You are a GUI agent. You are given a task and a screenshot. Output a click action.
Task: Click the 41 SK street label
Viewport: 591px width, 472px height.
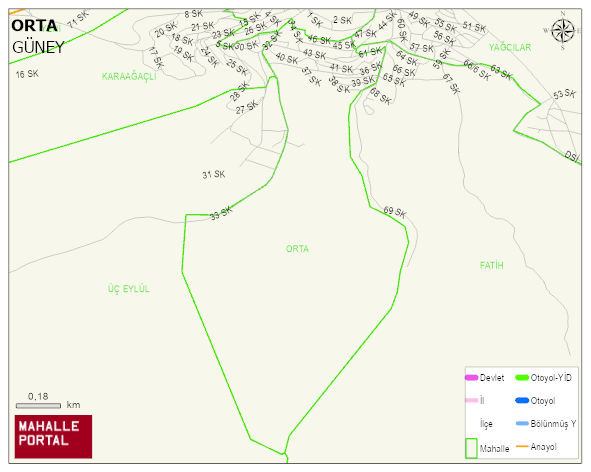pos(341,68)
